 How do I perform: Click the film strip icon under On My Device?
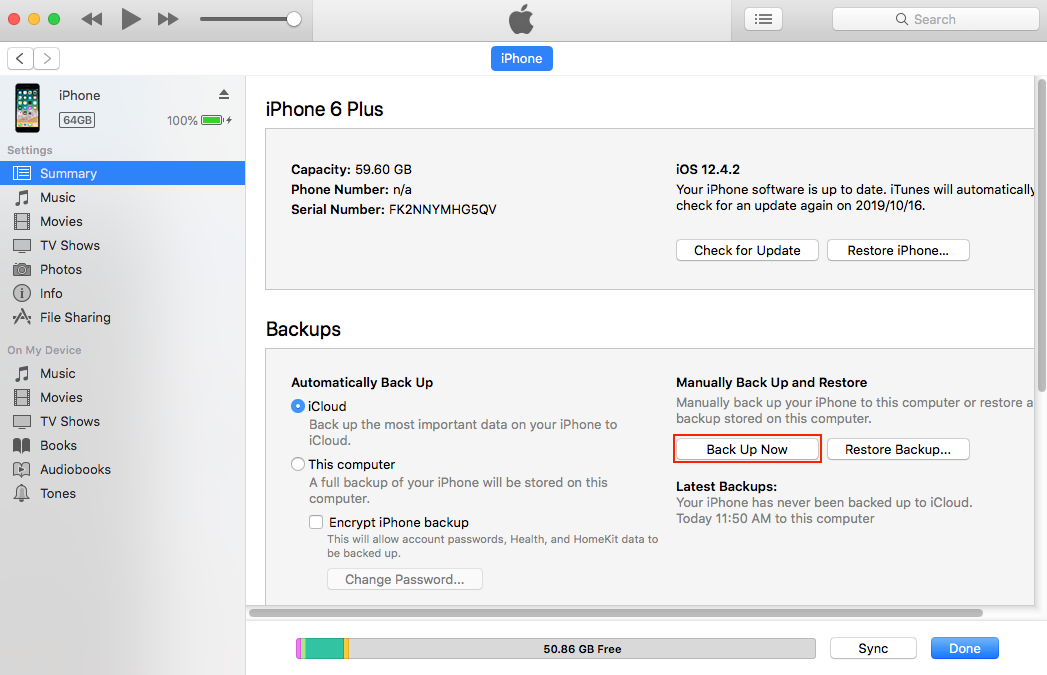coord(22,398)
